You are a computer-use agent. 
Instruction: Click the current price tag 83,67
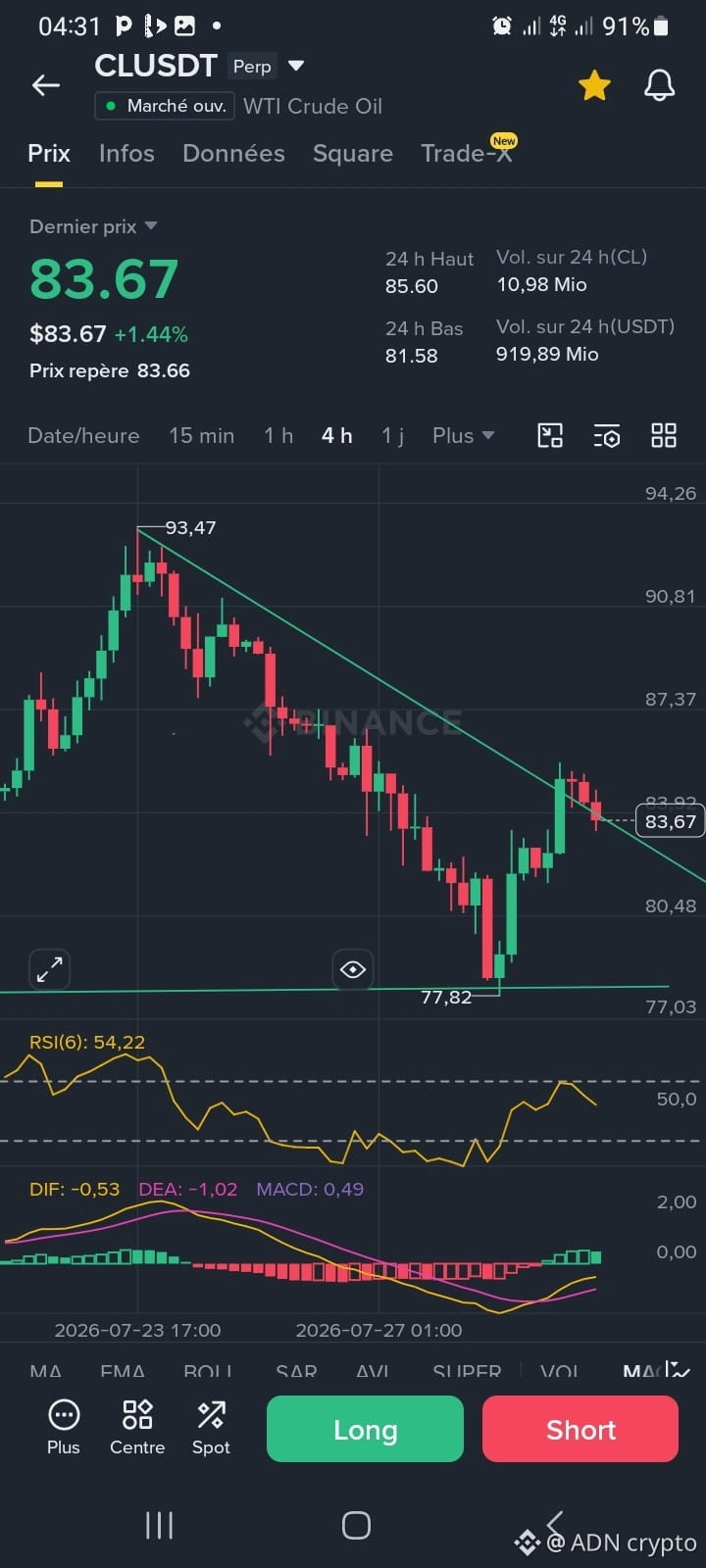coord(671,821)
